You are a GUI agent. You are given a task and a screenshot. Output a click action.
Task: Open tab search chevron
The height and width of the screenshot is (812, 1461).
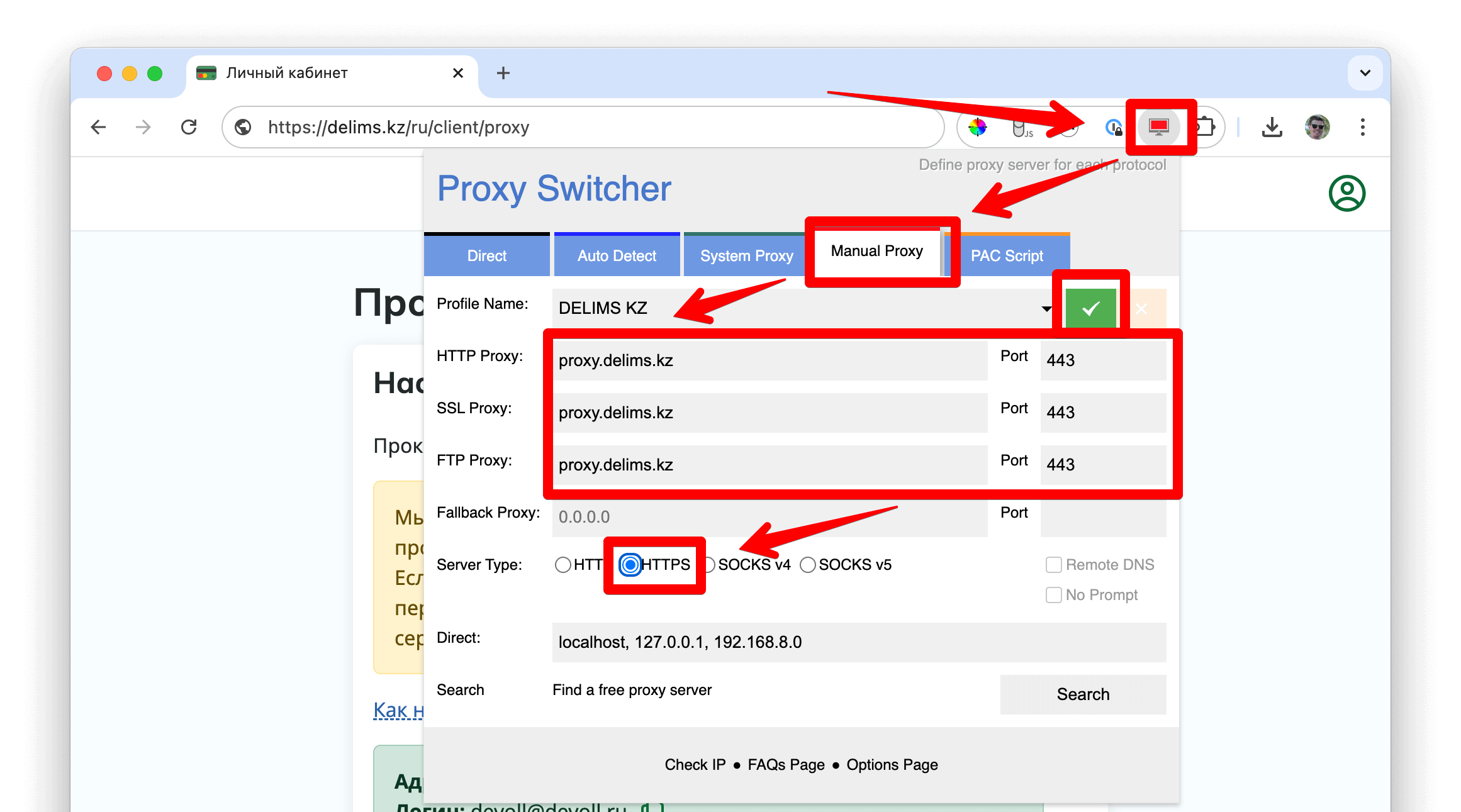(x=1365, y=73)
